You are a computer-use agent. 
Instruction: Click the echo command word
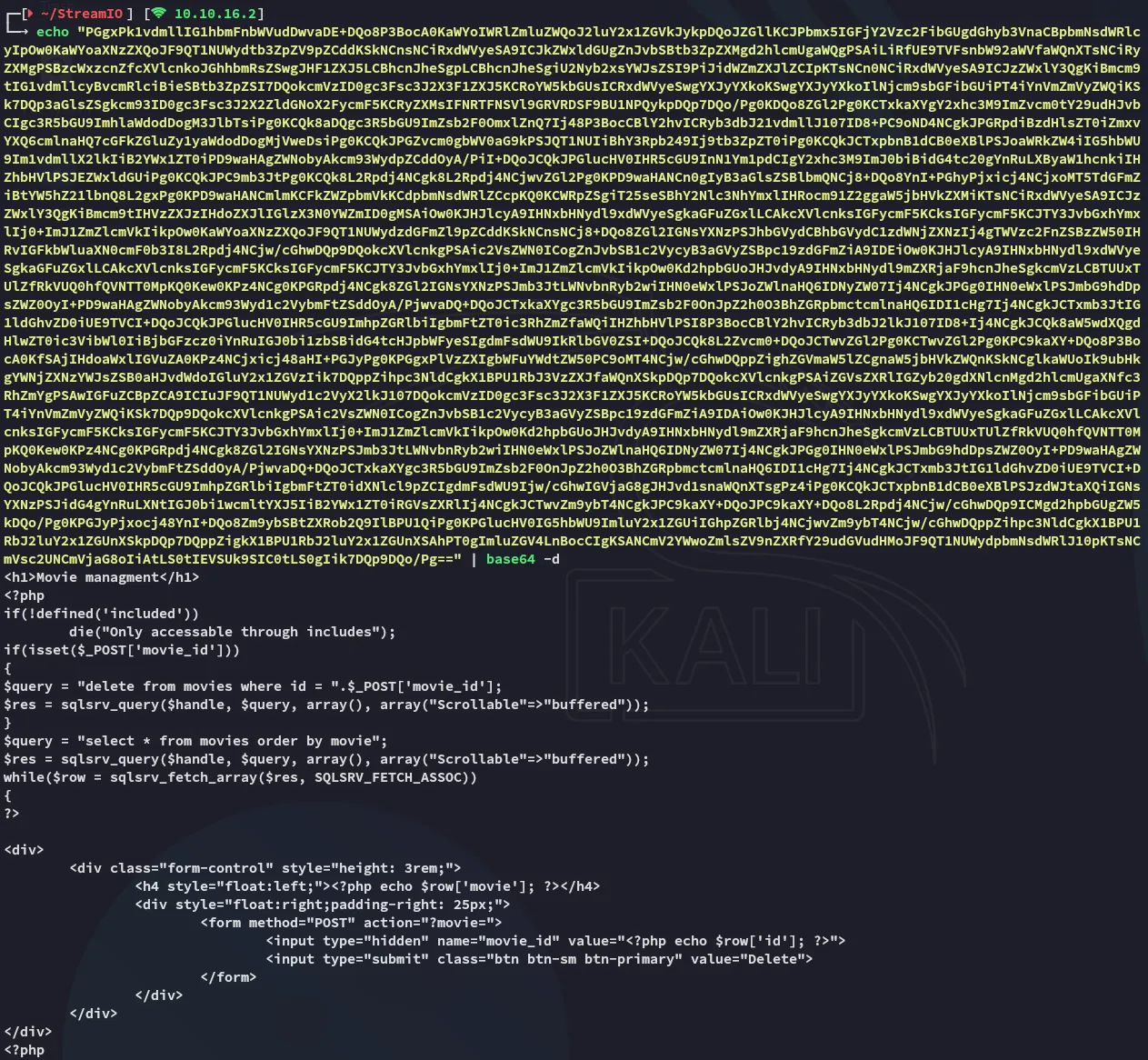[x=53, y=32]
